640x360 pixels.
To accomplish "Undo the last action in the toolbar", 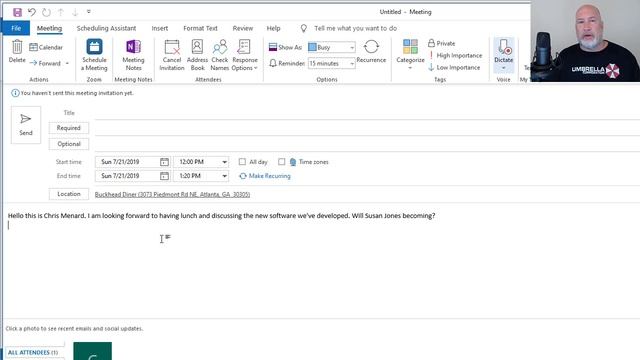I will point(32,12).
